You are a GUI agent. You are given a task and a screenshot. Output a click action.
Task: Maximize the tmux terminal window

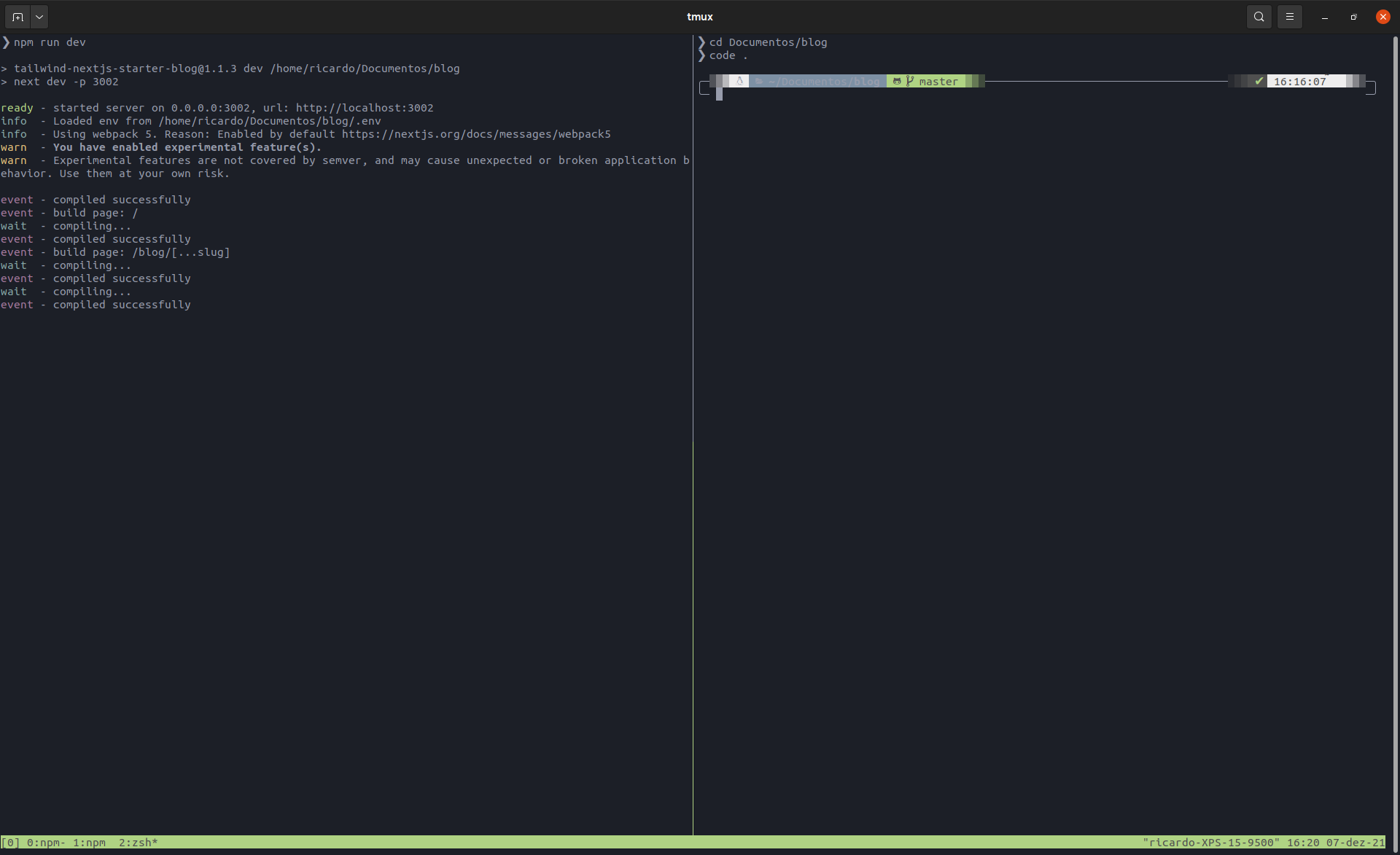tap(1354, 17)
